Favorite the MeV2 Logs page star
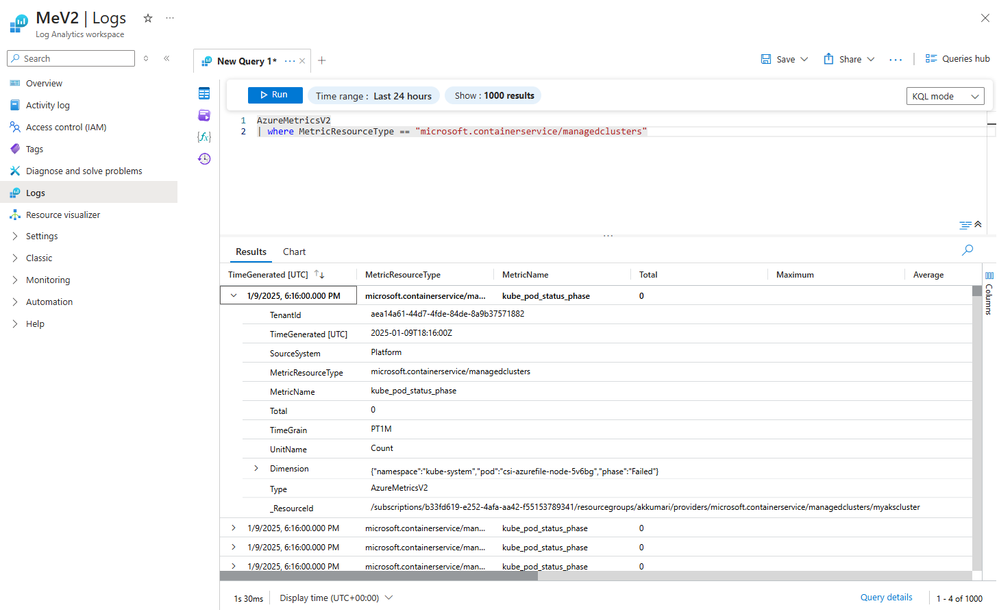 [148, 18]
